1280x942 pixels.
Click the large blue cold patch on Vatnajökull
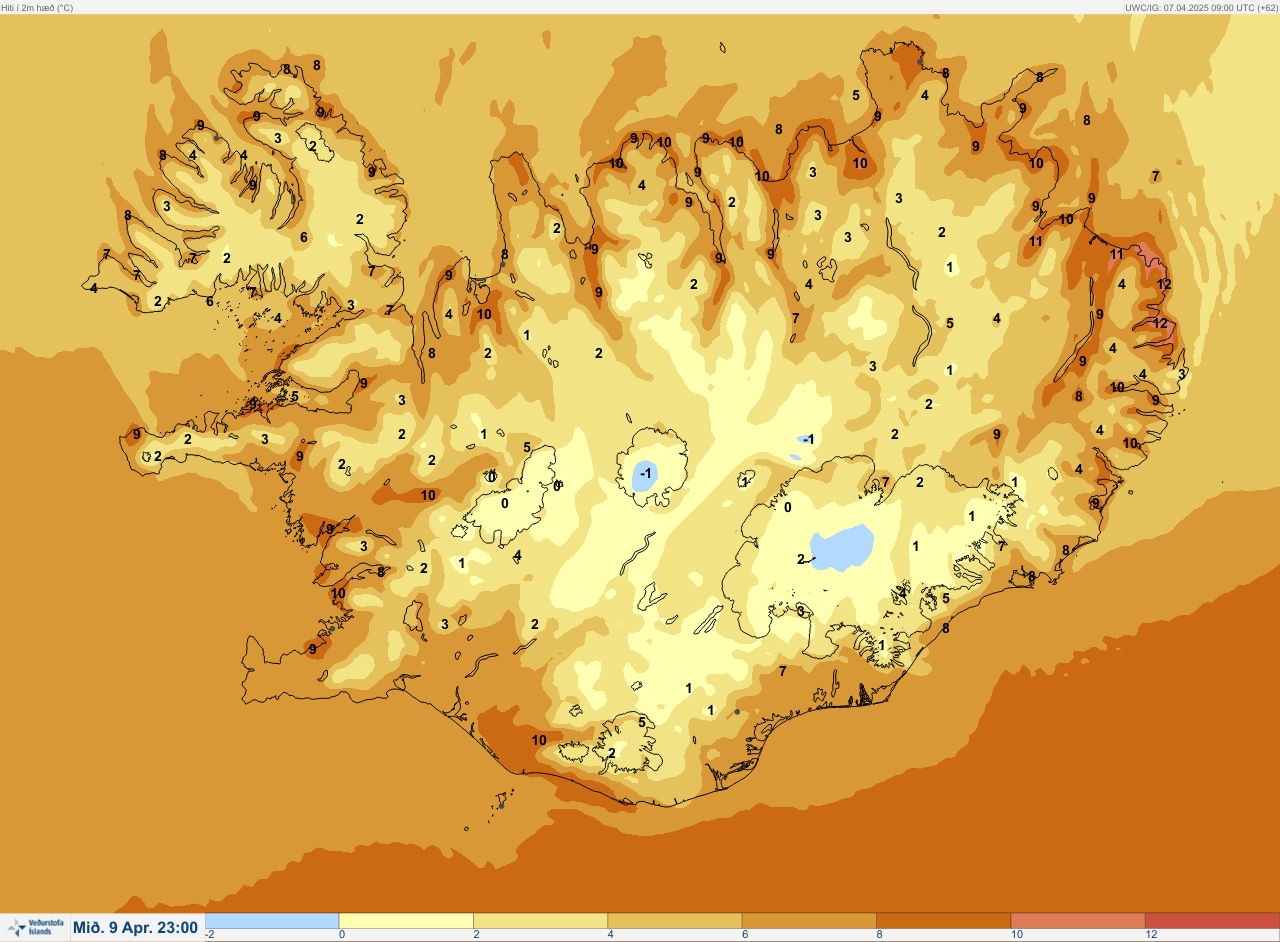tap(841, 547)
